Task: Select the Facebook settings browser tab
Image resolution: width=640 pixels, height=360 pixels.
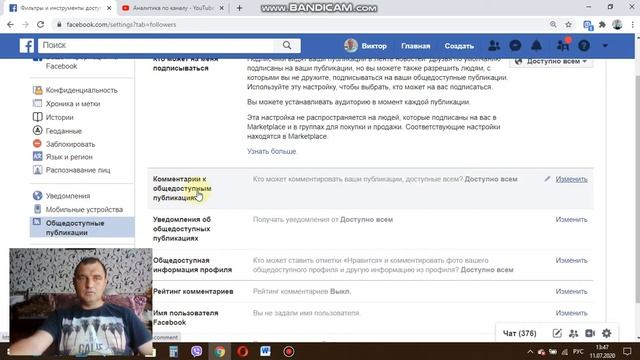Action: [60, 8]
